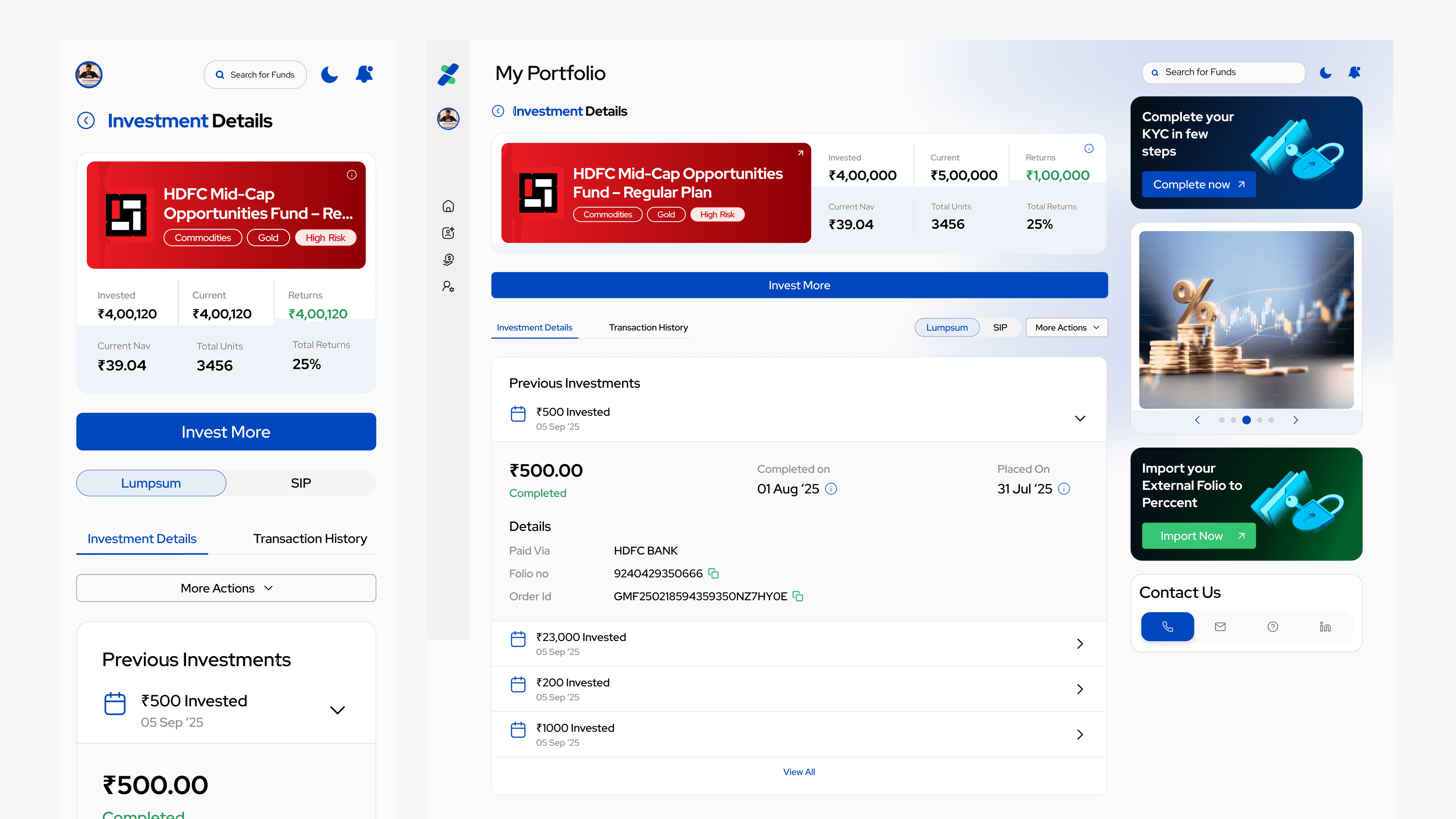The width and height of the screenshot is (1456, 819).
Task: Open the notification bell in desktop header
Action: [x=1354, y=72]
